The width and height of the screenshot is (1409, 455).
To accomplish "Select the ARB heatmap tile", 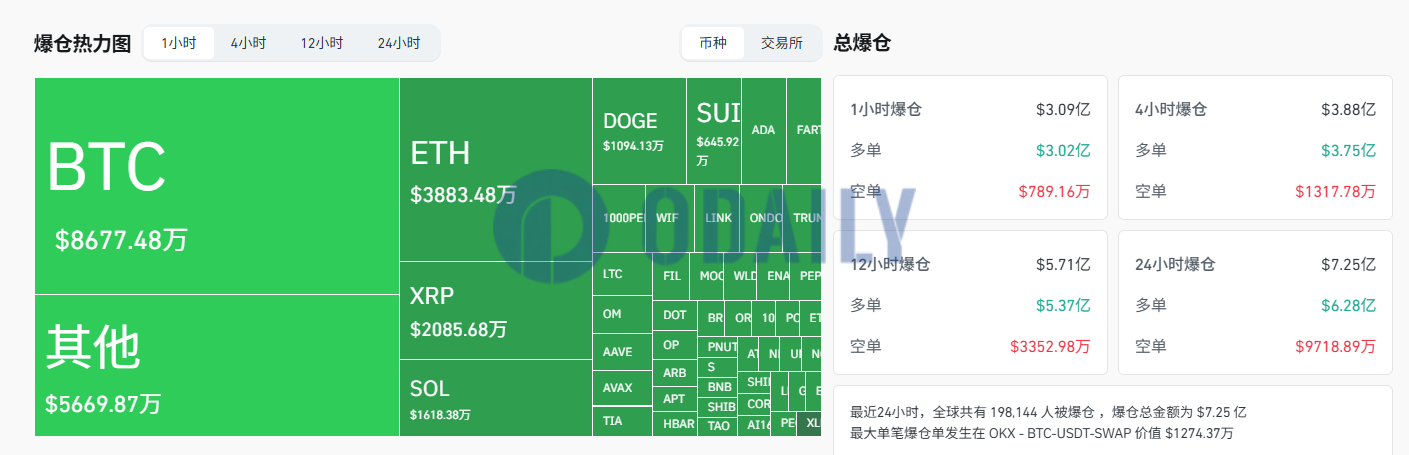I will (x=675, y=373).
